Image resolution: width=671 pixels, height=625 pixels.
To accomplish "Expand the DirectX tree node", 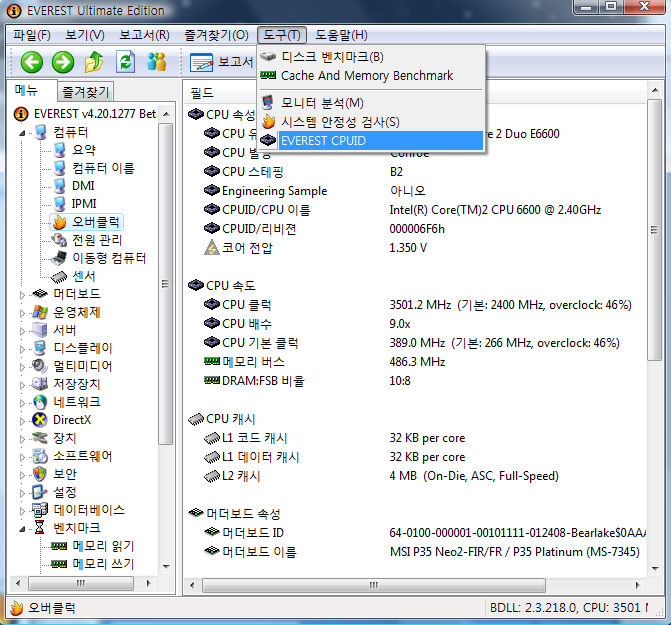I will tap(22, 421).
